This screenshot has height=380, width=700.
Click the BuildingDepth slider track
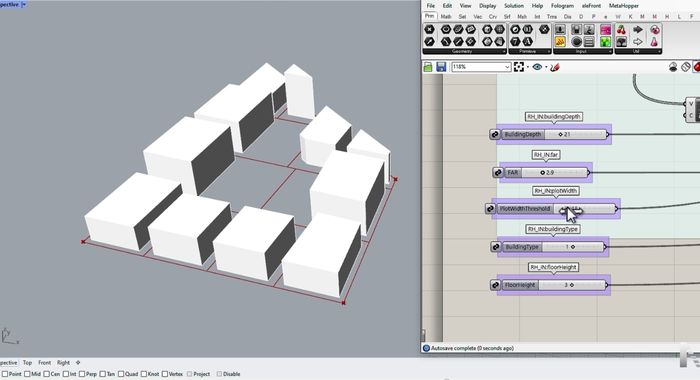coord(575,134)
